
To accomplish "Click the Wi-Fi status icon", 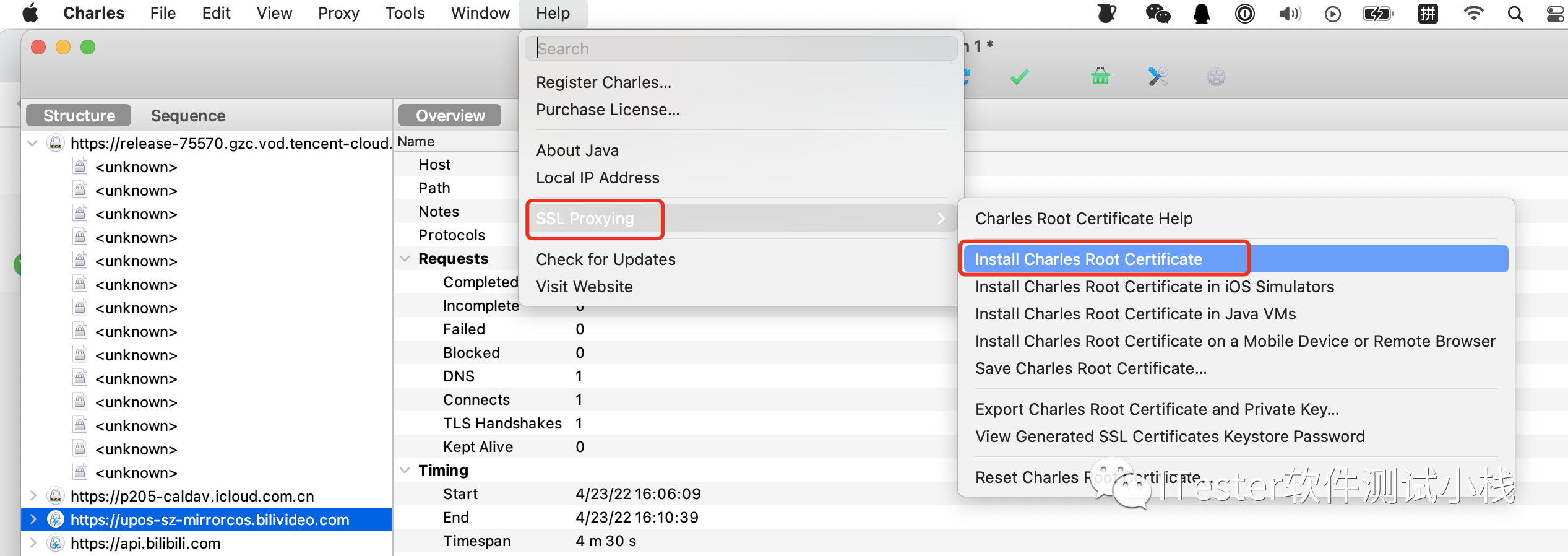I will (x=1473, y=13).
